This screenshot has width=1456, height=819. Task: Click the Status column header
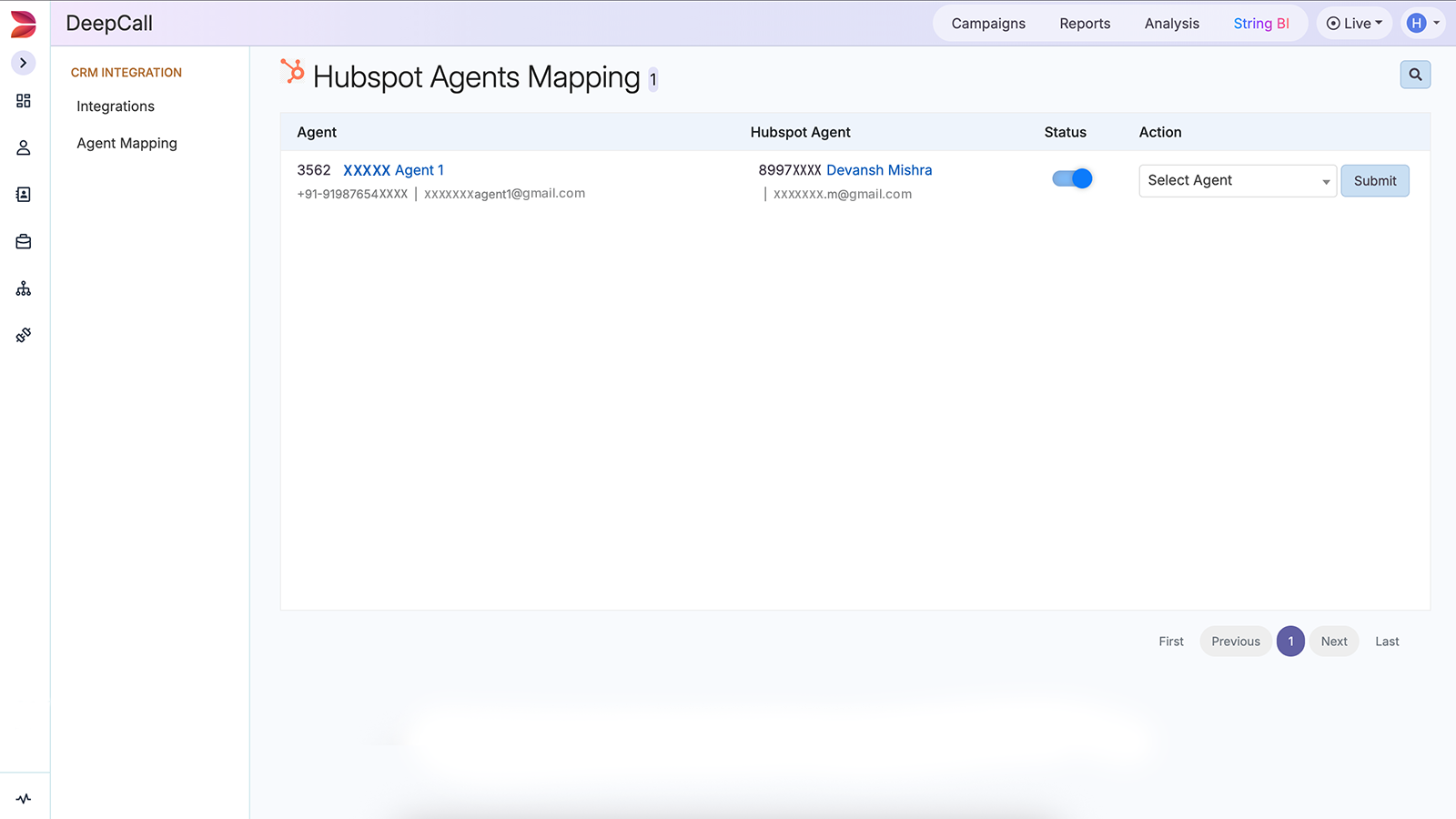pyautogui.click(x=1066, y=132)
